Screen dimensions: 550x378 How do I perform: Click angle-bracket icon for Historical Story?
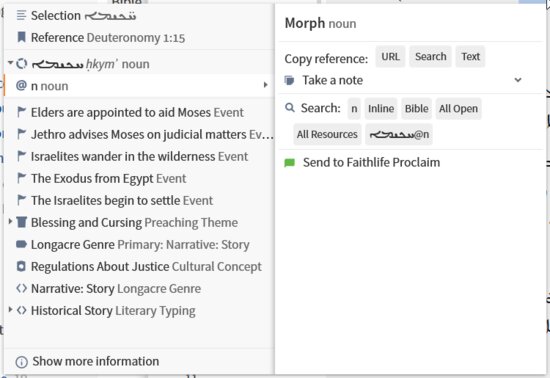point(21,310)
